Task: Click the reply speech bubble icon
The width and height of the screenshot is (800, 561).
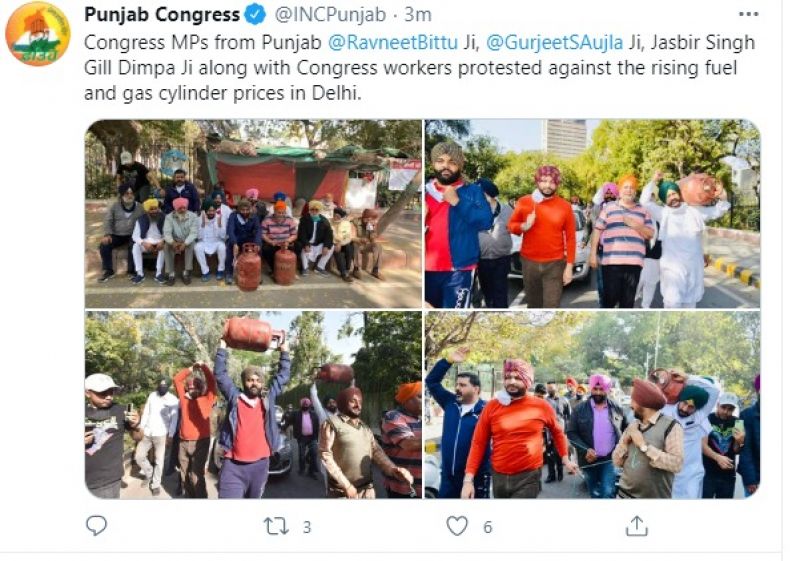Action: point(96,525)
